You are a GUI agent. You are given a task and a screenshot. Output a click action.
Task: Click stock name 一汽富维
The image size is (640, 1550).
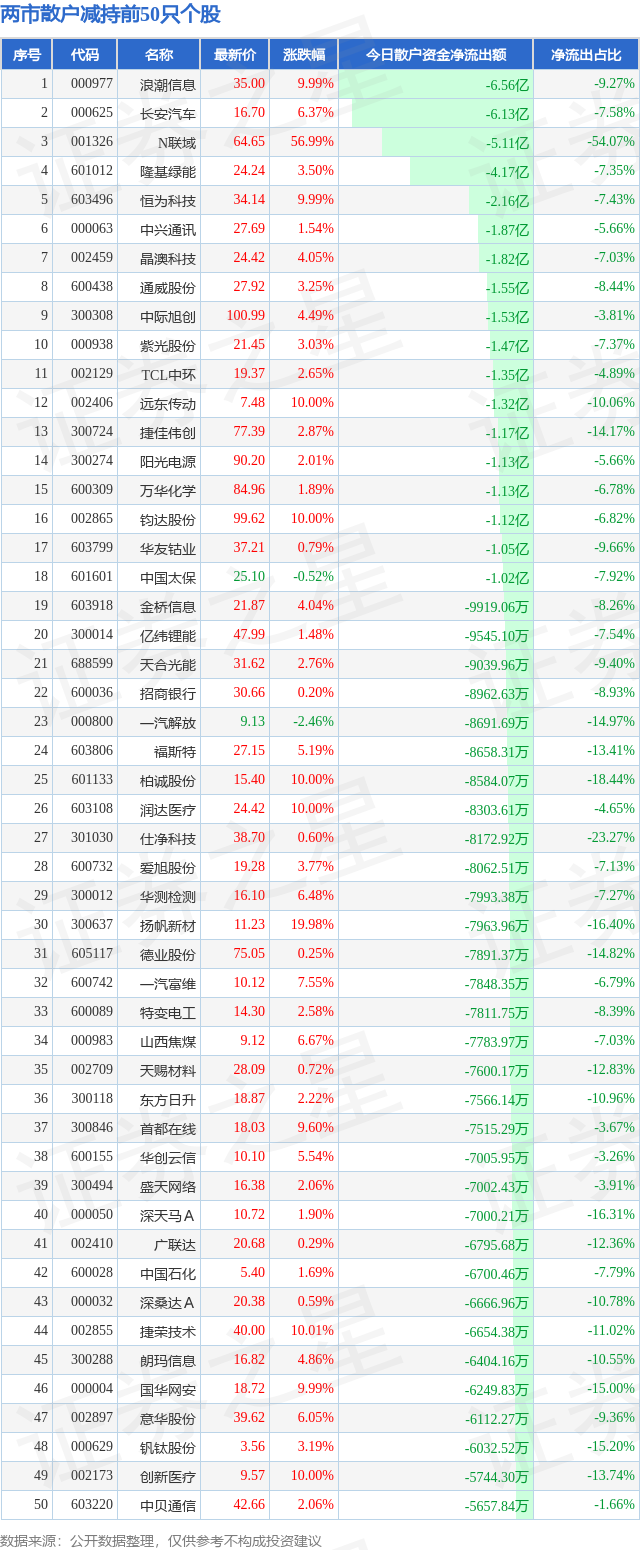click(x=168, y=983)
